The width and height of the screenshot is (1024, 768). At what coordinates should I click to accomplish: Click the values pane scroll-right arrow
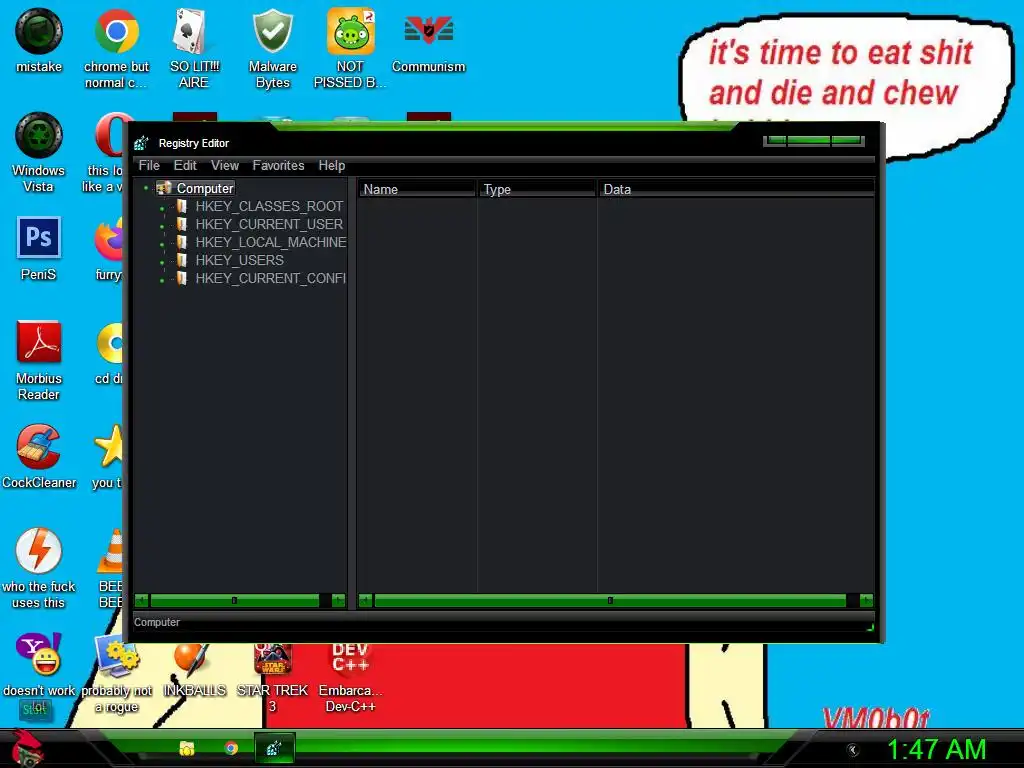(x=867, y=600)
